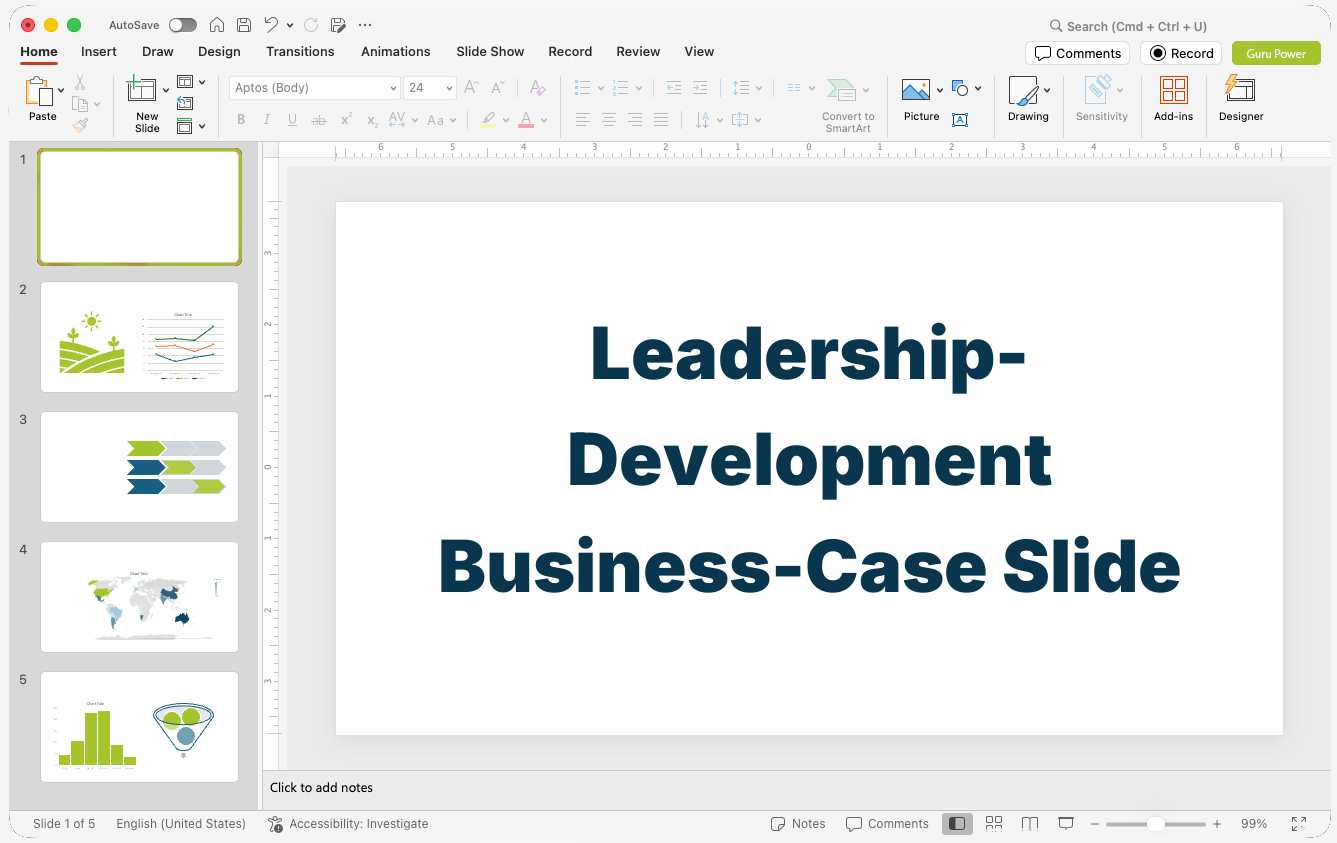Insert a text box
This screenshot has height=843, width=1337.
tap(960, 120)
